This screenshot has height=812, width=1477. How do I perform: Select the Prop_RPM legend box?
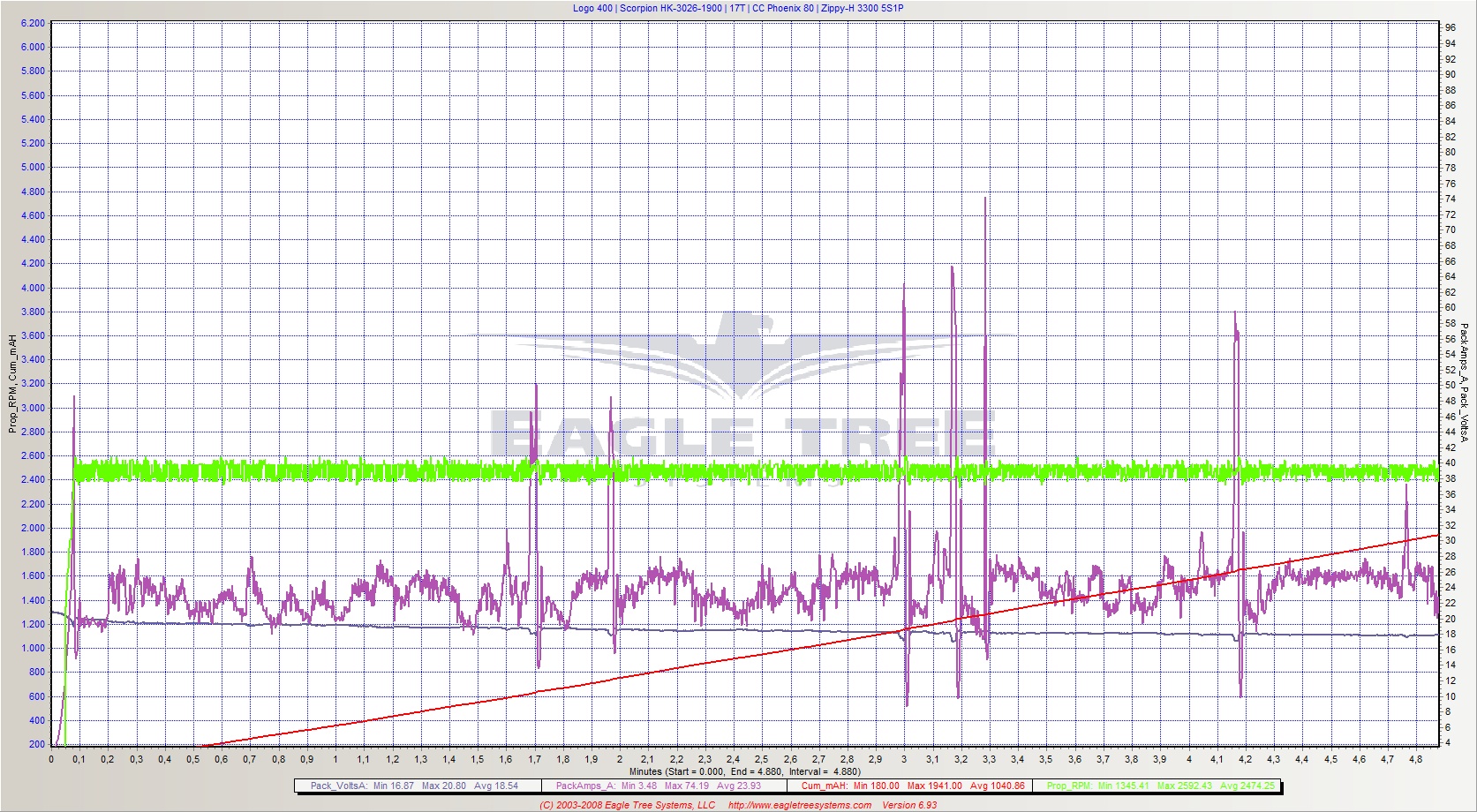coord(1160,786)
